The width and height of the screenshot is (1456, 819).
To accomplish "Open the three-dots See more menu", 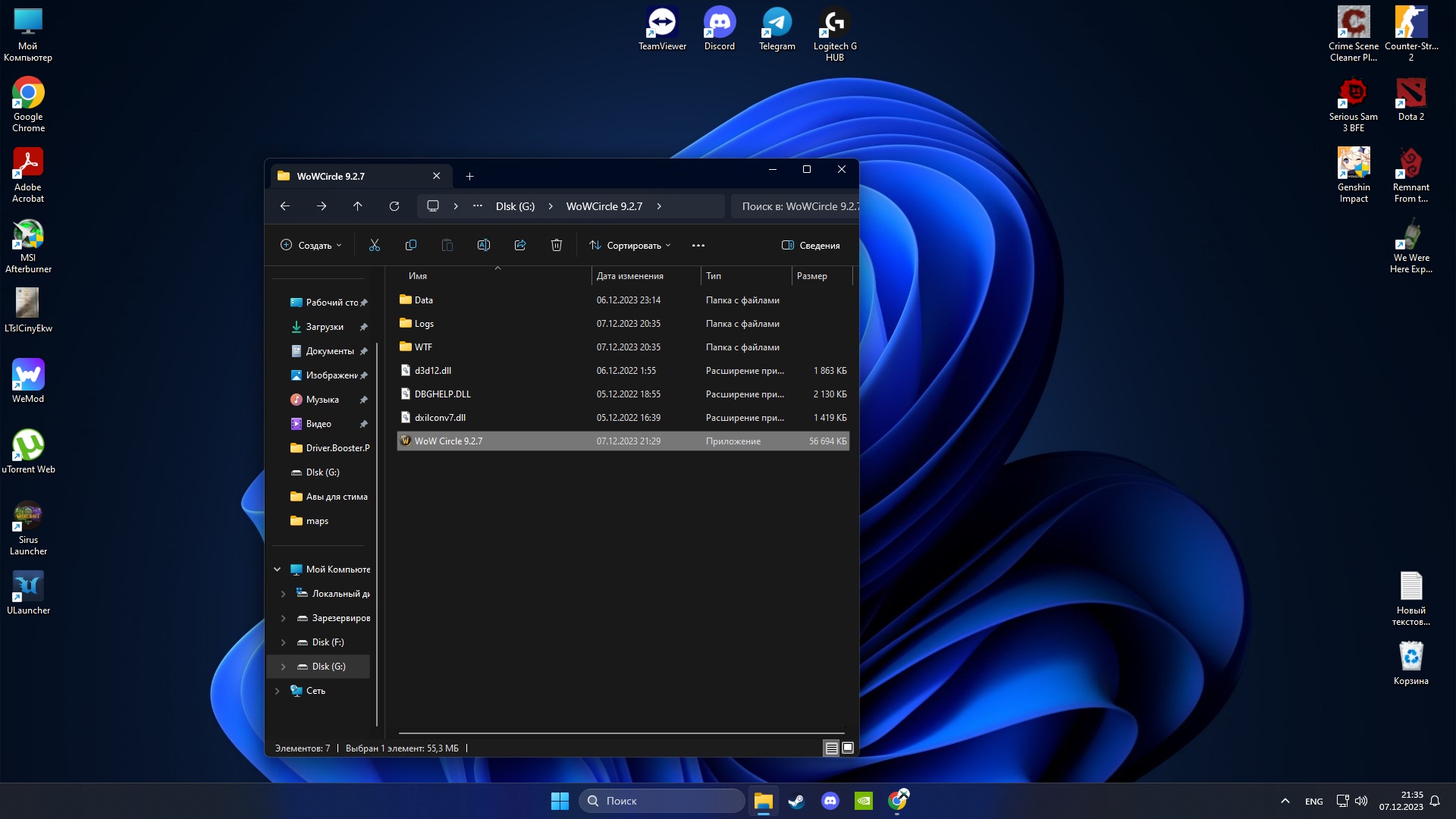I will (698, 245).
